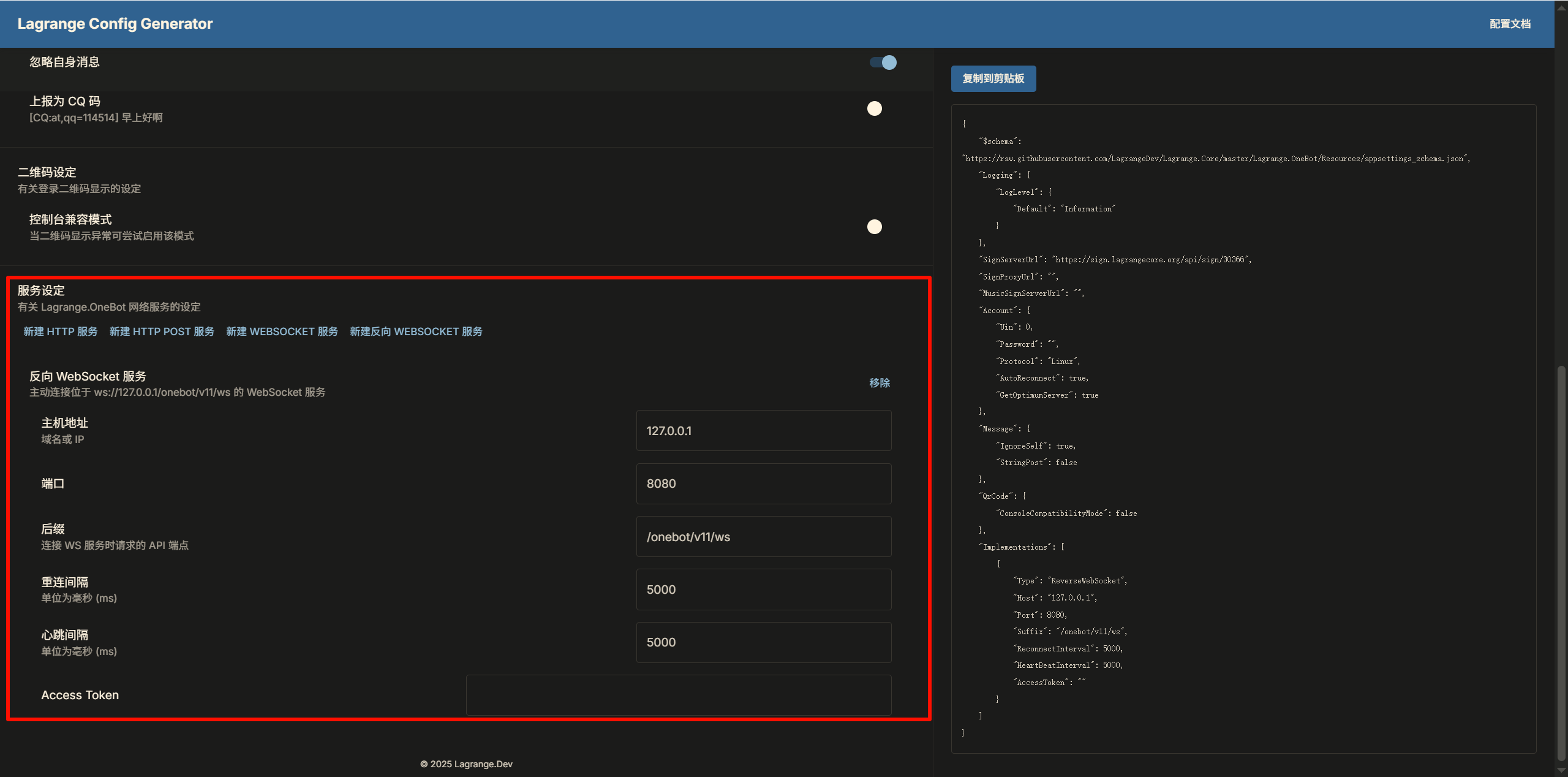Viewport: 1568px width, 777px height.
Task: Click the 后缀 field with /onebot/v11/ws
Action: pyautogui.click(x=763, y=537)
